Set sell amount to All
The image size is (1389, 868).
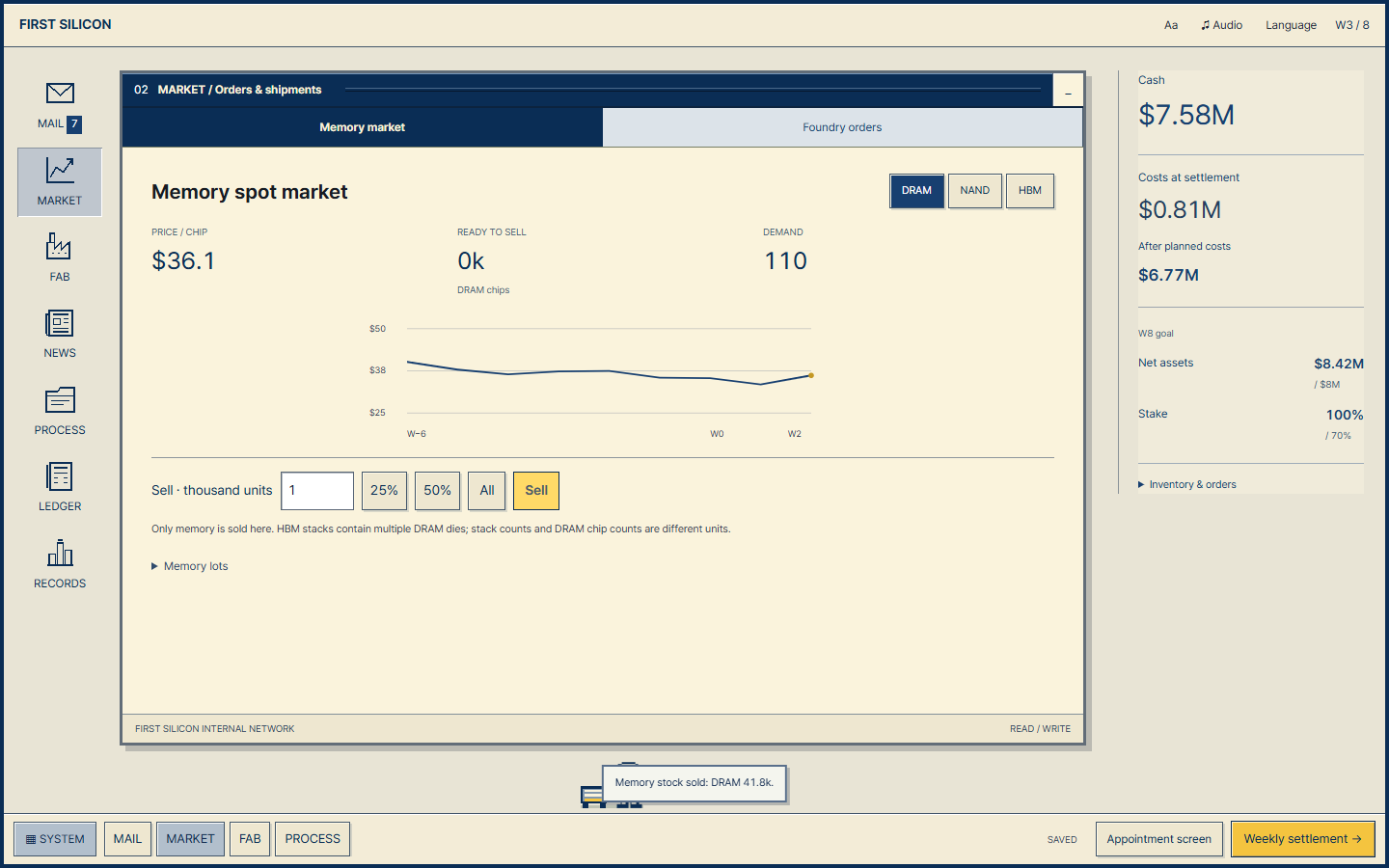click(487, 491)
